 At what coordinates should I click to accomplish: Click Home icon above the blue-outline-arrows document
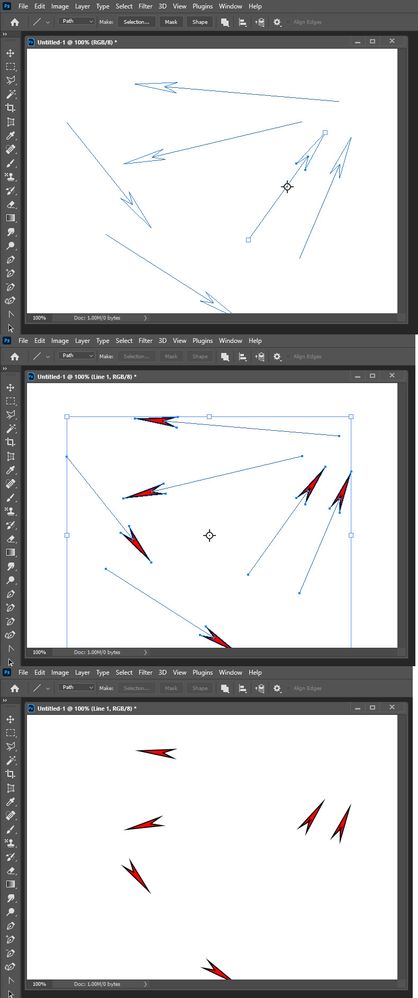(15, 22)
